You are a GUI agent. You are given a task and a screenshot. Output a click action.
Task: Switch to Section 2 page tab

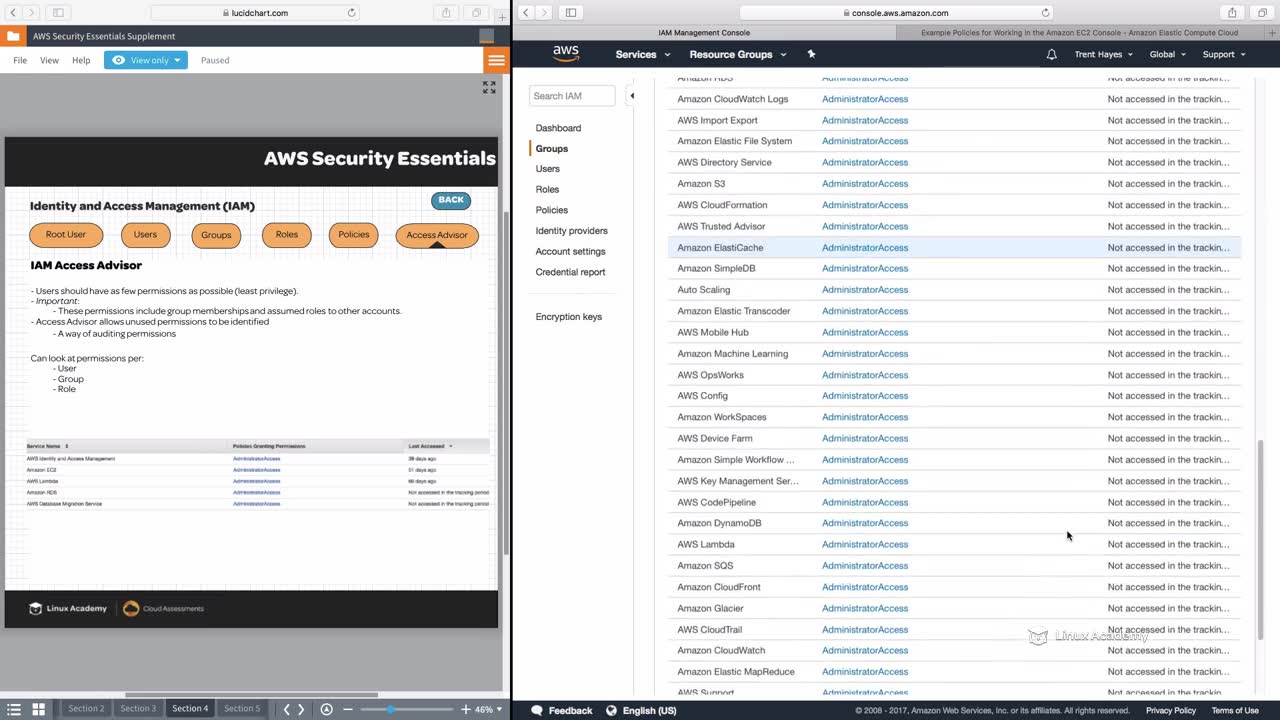pos(86,708)
